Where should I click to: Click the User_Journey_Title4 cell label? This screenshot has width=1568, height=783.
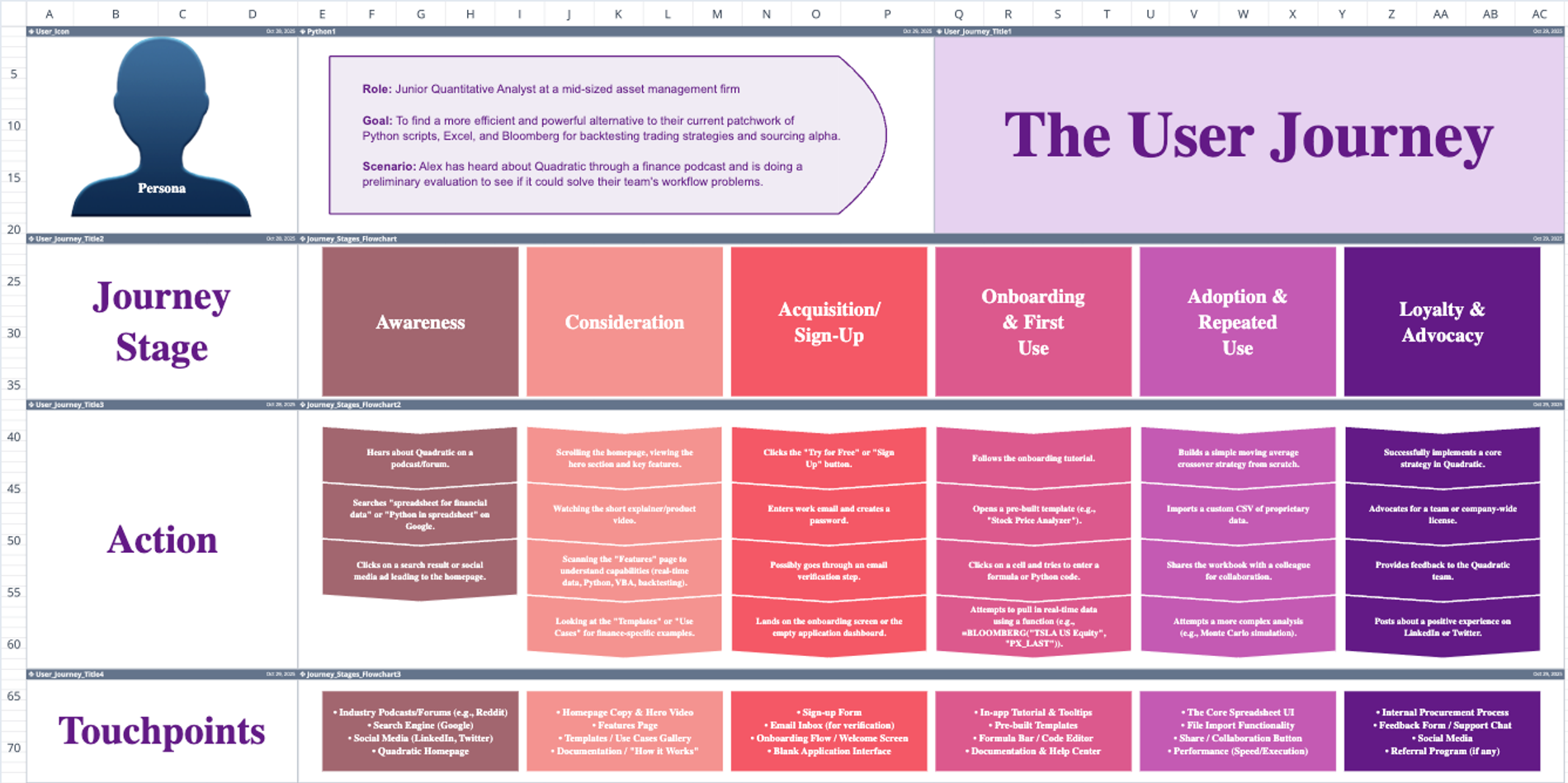[66, 674]
